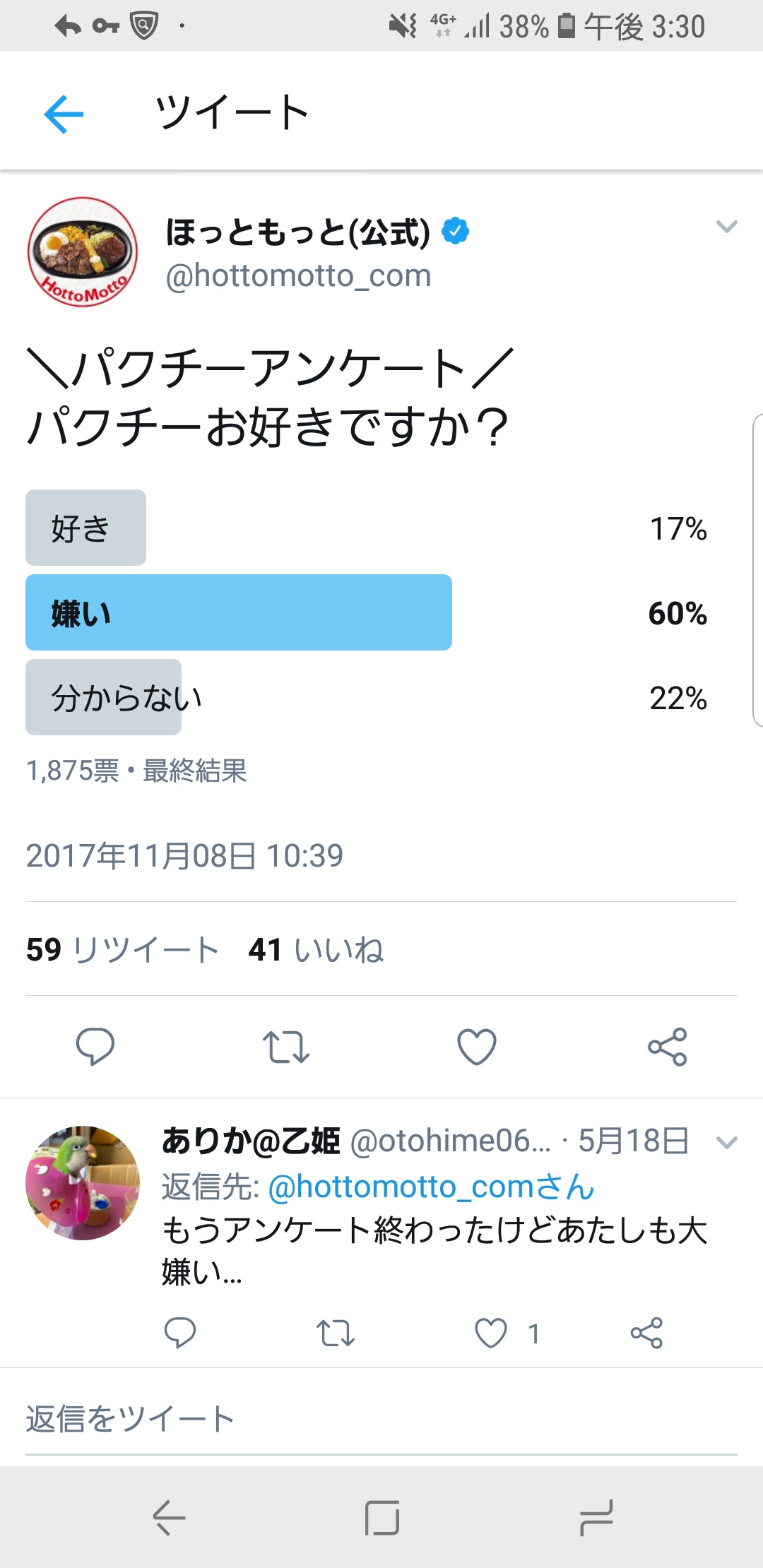The width and height of the screenshot is (763, 1568).
Task: Tap the blue back arrow in header
Action: tap(64, 113)
